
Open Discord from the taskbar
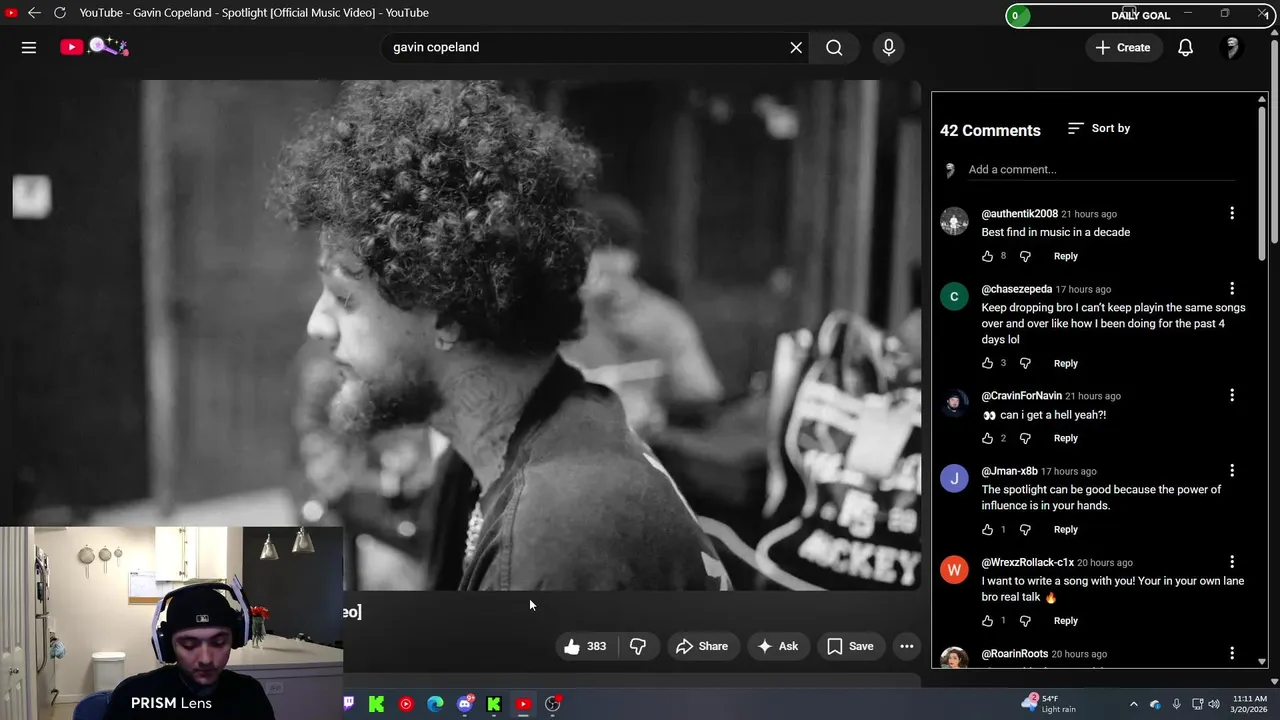coord(465,704)
